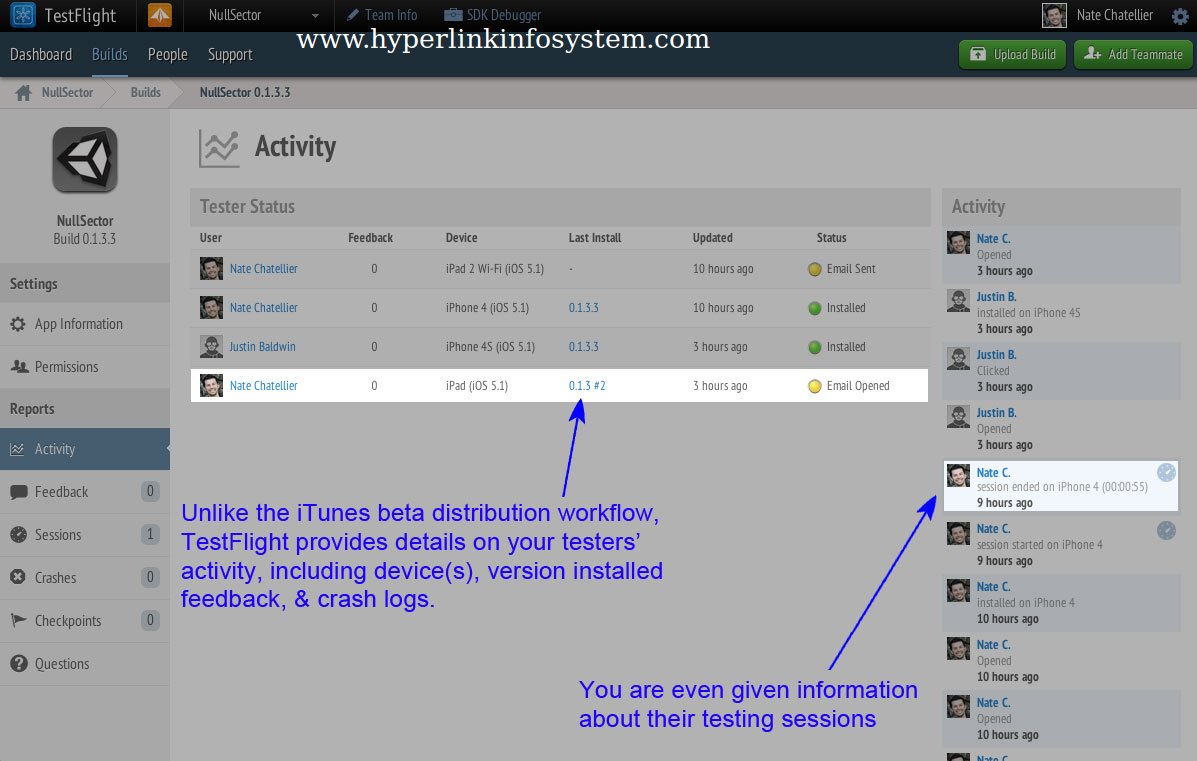Screen dimensions: 1197x761
Task: Click the Device column header
Action: 461,237
